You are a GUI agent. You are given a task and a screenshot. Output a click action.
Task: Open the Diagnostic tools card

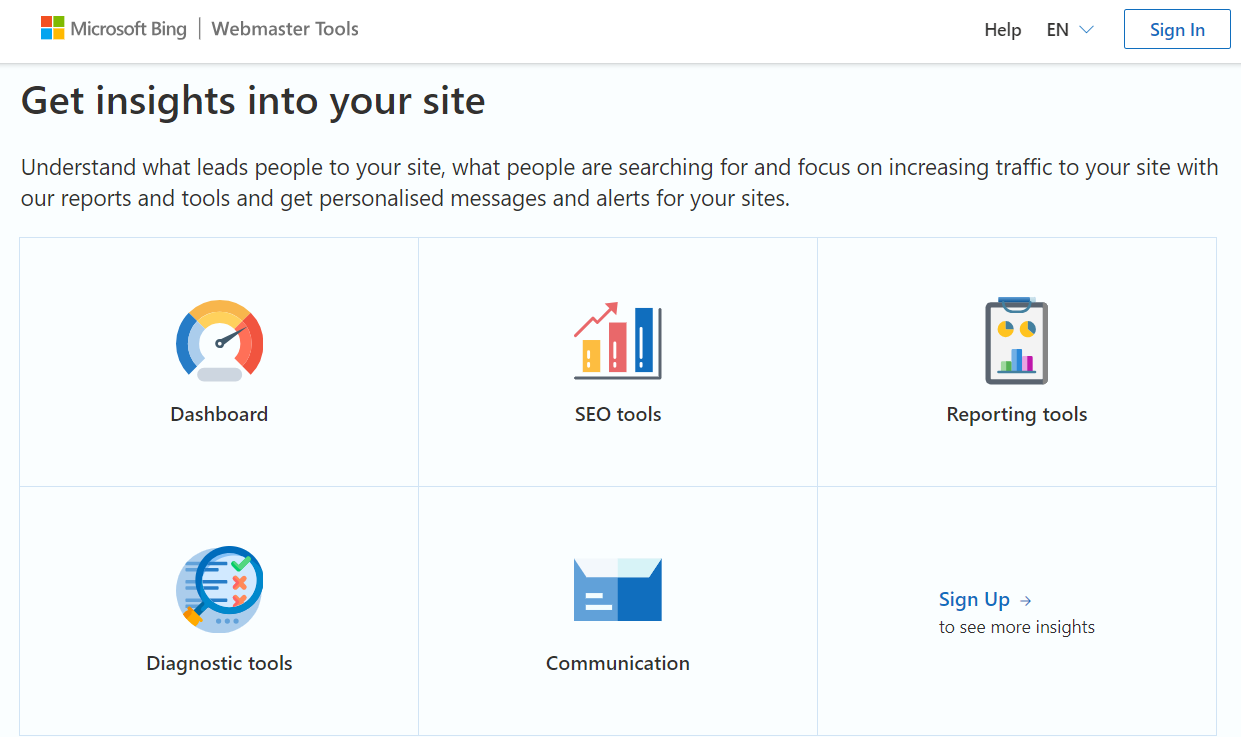click(219, 610)
